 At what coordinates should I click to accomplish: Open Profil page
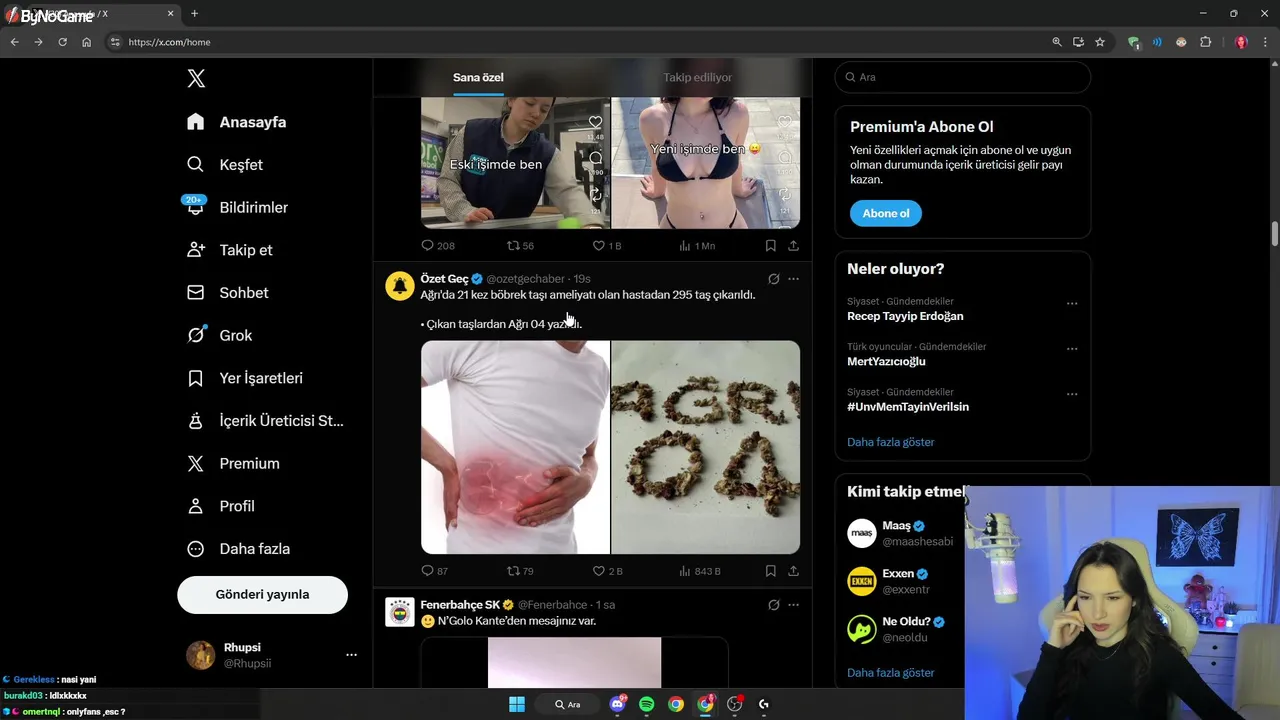221,506
